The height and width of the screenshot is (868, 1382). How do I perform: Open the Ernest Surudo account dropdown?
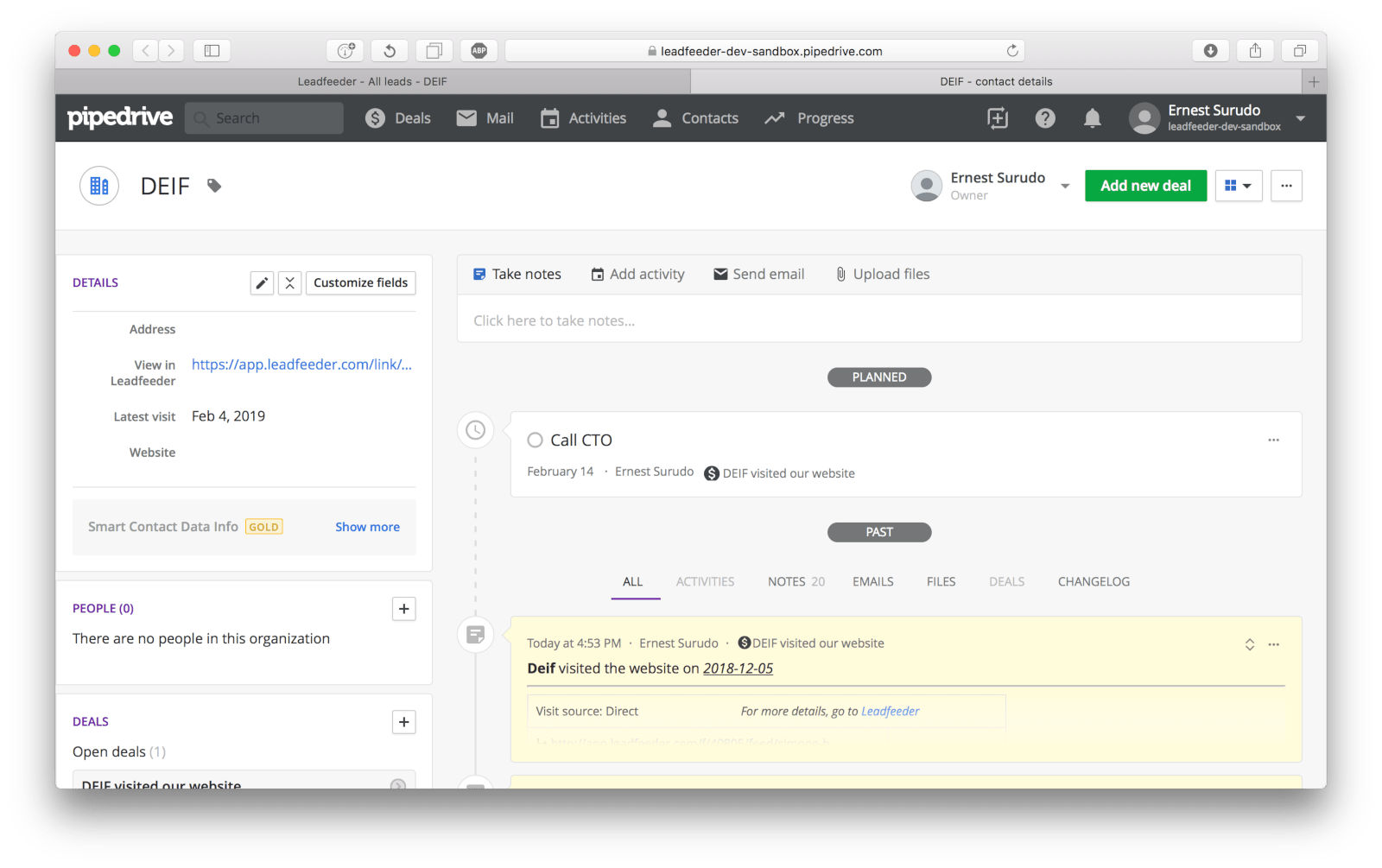tap(1301, 117)
